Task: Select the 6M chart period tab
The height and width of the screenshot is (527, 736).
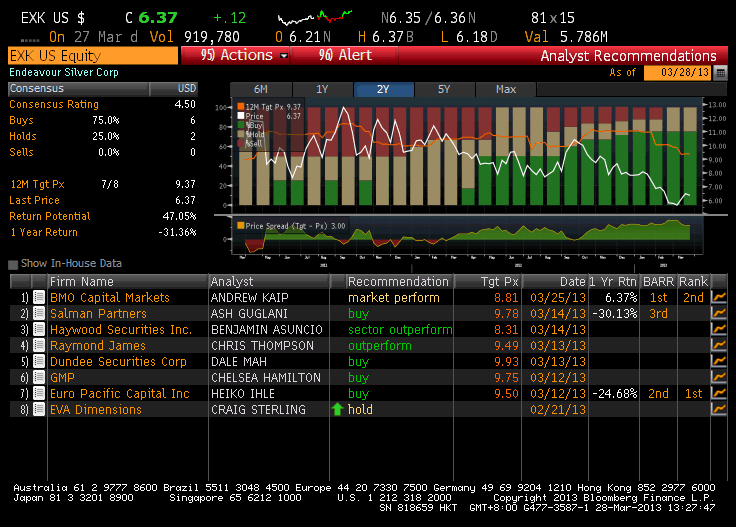Action: tap(261, 89)
